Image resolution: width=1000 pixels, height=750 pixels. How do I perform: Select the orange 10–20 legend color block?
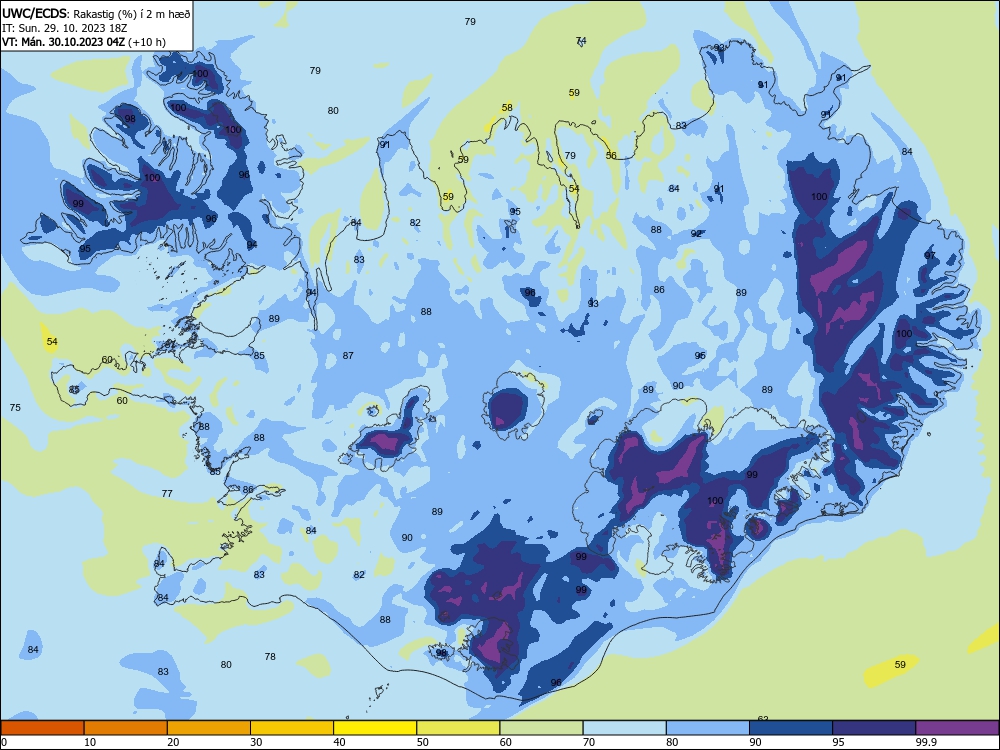pyautogui.click(x=126, y=728)
